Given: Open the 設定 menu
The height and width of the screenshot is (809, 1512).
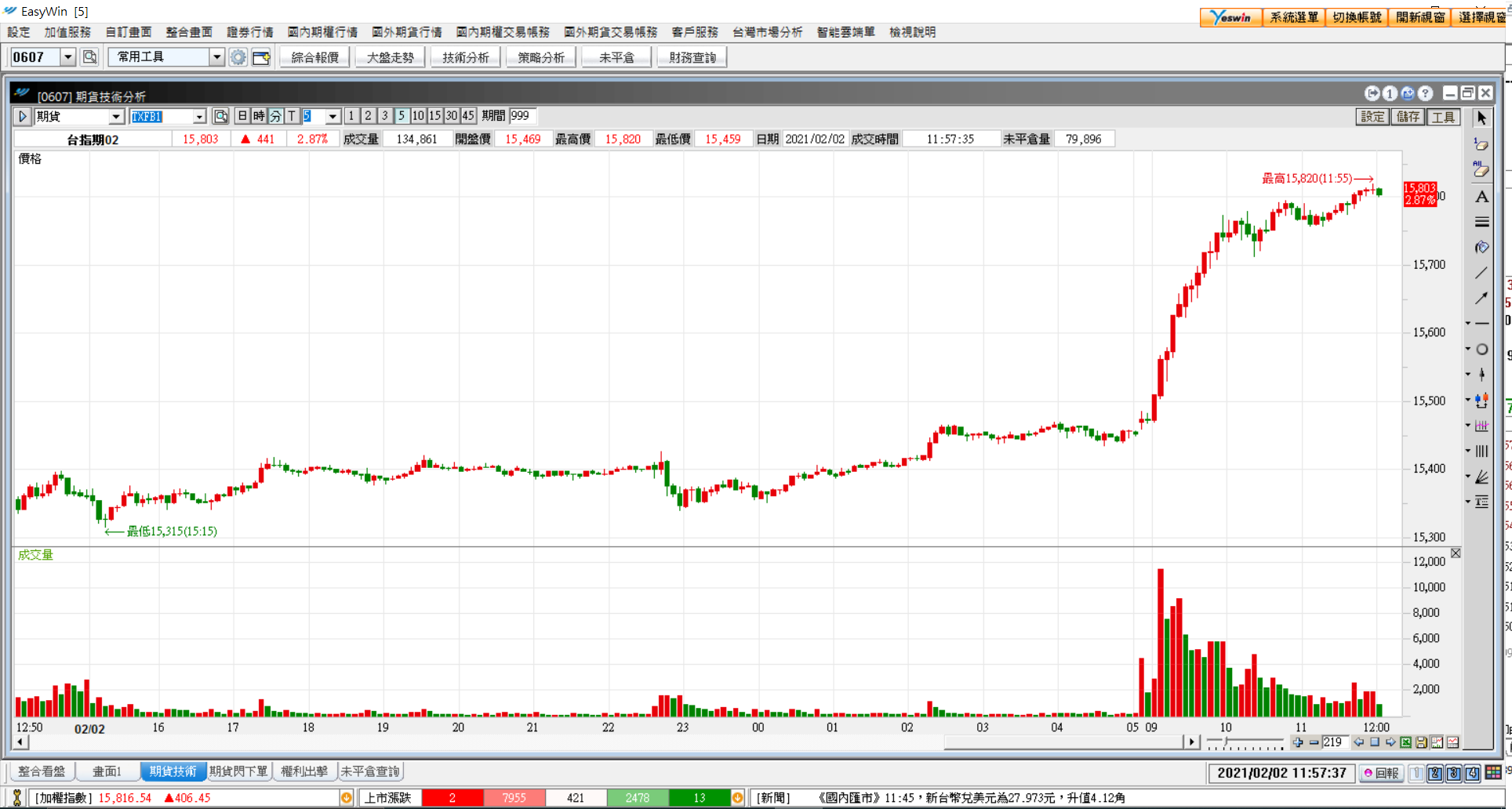Looking at the screenshot, I should point(19,32).
